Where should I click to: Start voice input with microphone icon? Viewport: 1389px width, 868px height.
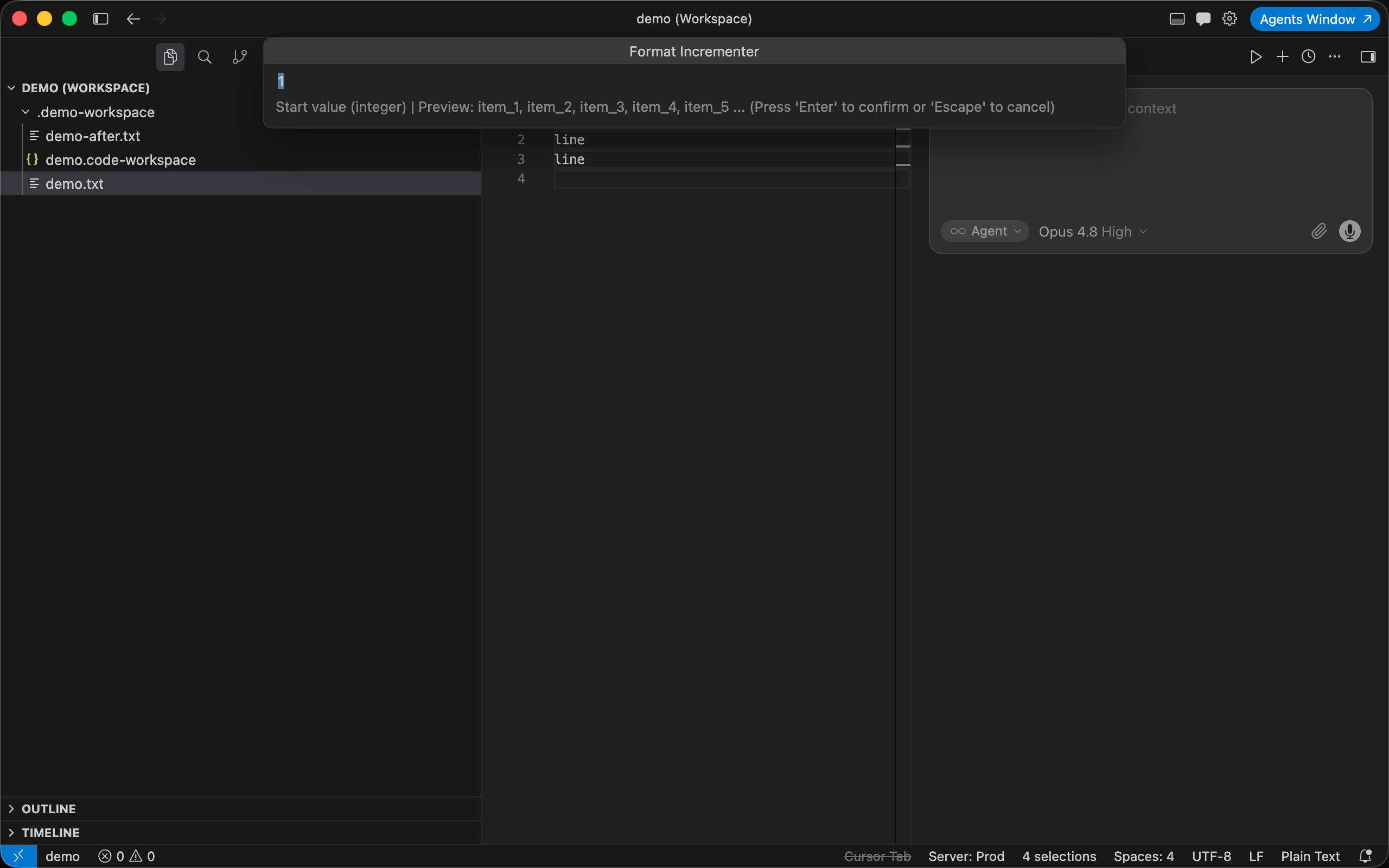click(1350, 231)
